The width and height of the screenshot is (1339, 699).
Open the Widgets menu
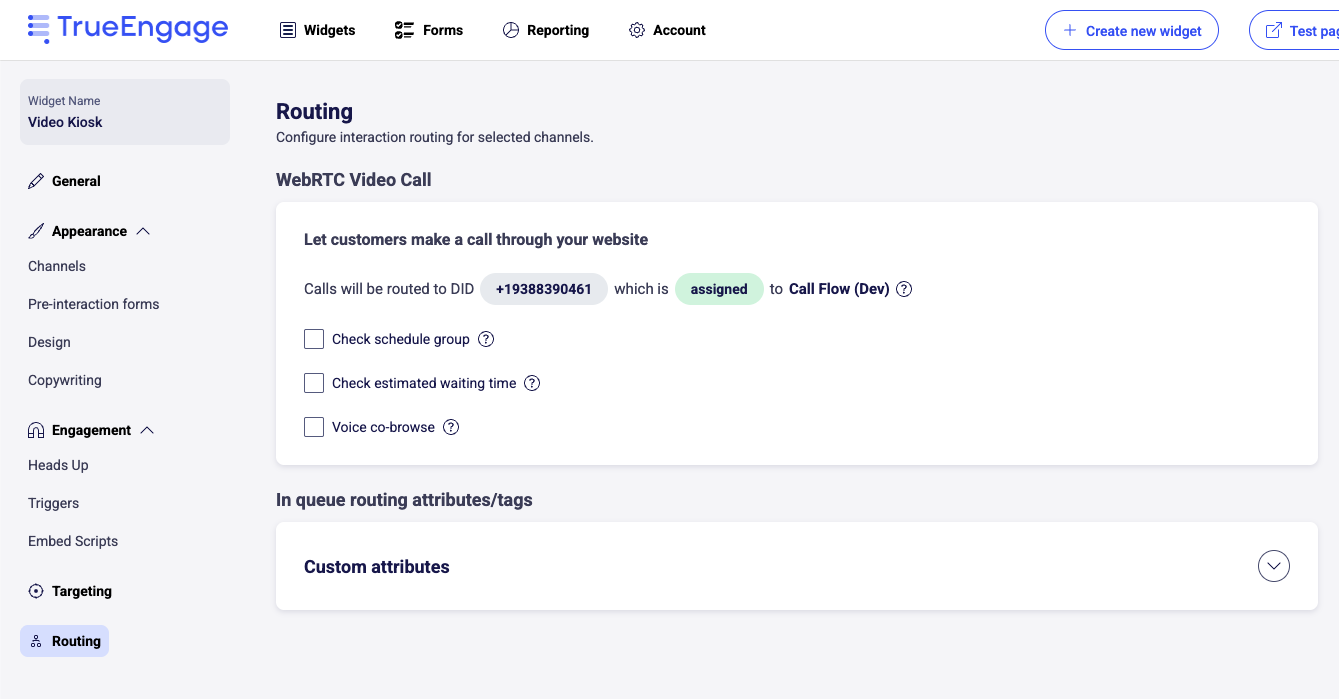click(317, 30)
